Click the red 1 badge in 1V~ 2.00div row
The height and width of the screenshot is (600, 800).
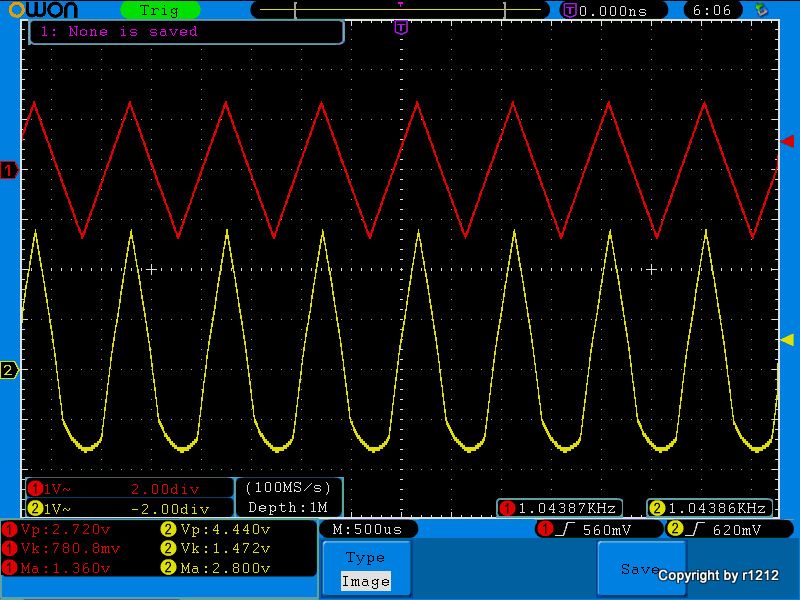tap(35, 489)
